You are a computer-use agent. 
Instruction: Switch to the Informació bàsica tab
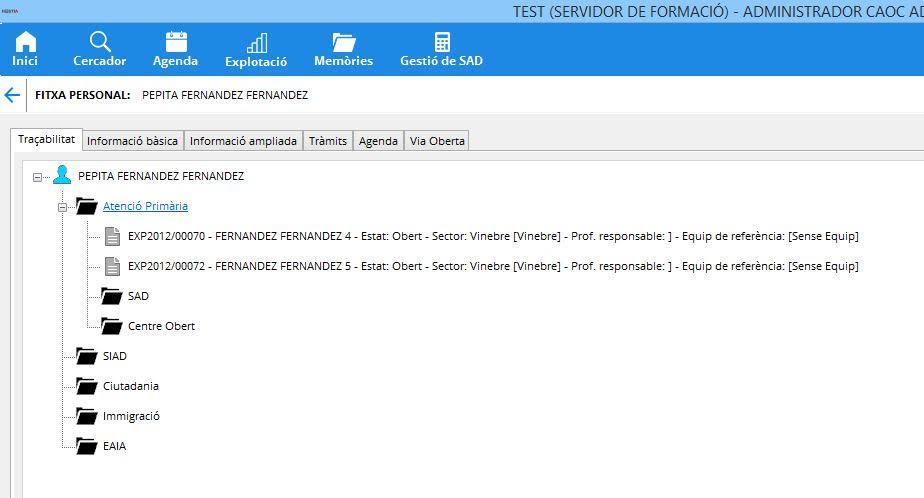[x=132, y=141]
